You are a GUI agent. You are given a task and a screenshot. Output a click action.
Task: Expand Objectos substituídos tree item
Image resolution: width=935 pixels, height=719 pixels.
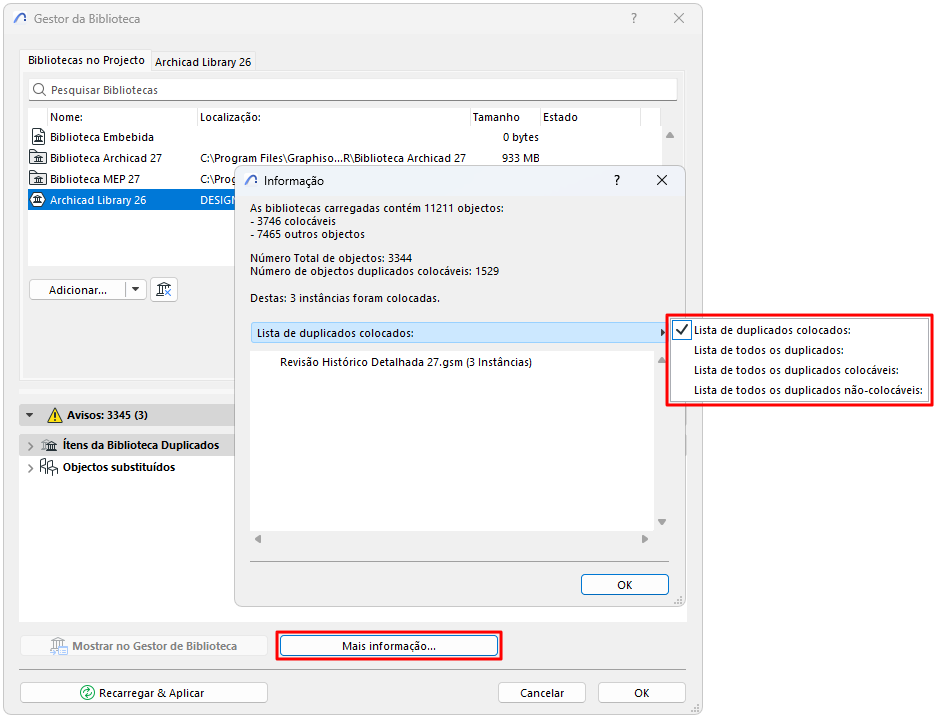coord(30,468)
